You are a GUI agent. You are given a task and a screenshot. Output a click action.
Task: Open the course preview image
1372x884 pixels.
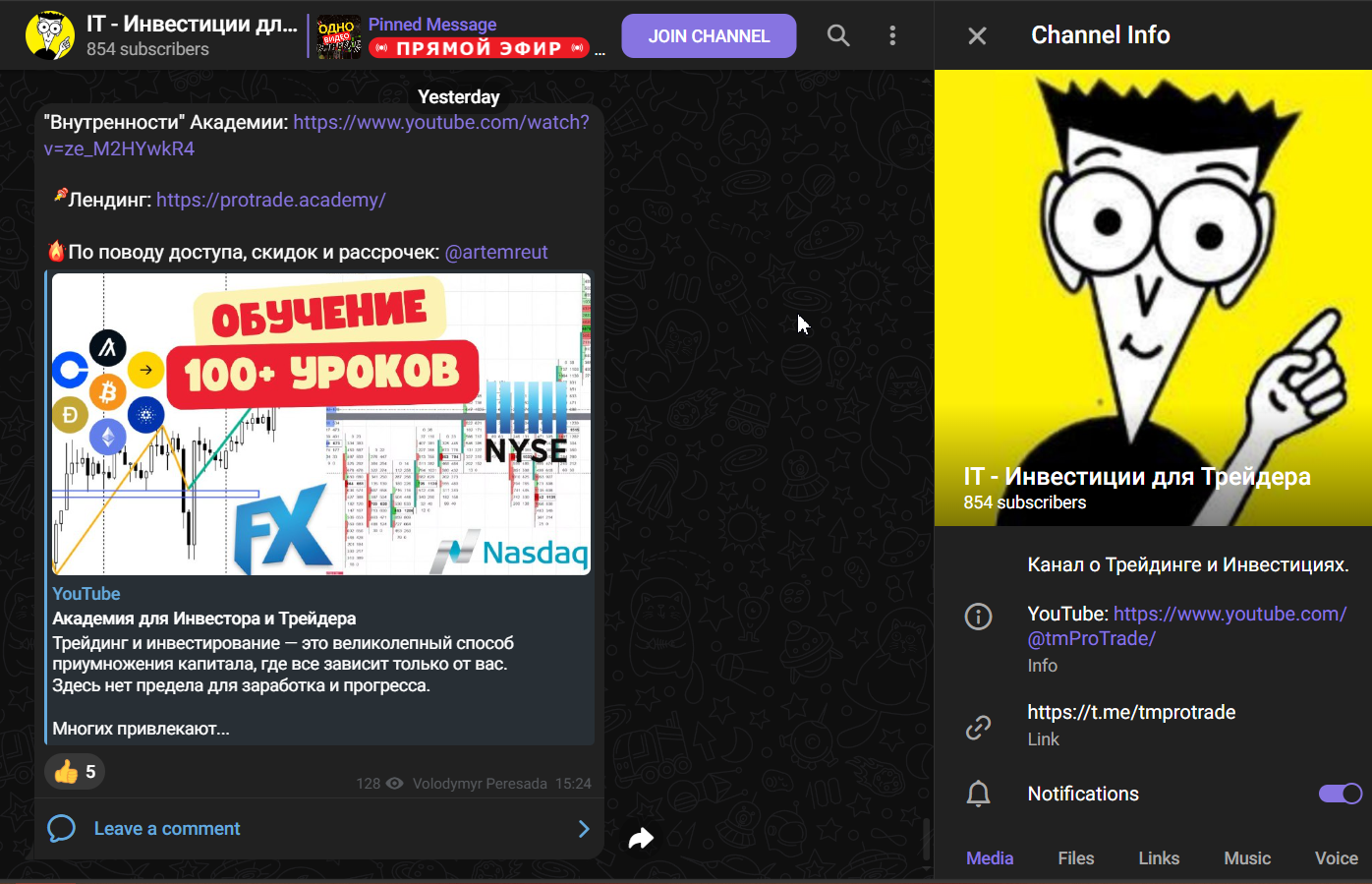(x=321, y=424)
